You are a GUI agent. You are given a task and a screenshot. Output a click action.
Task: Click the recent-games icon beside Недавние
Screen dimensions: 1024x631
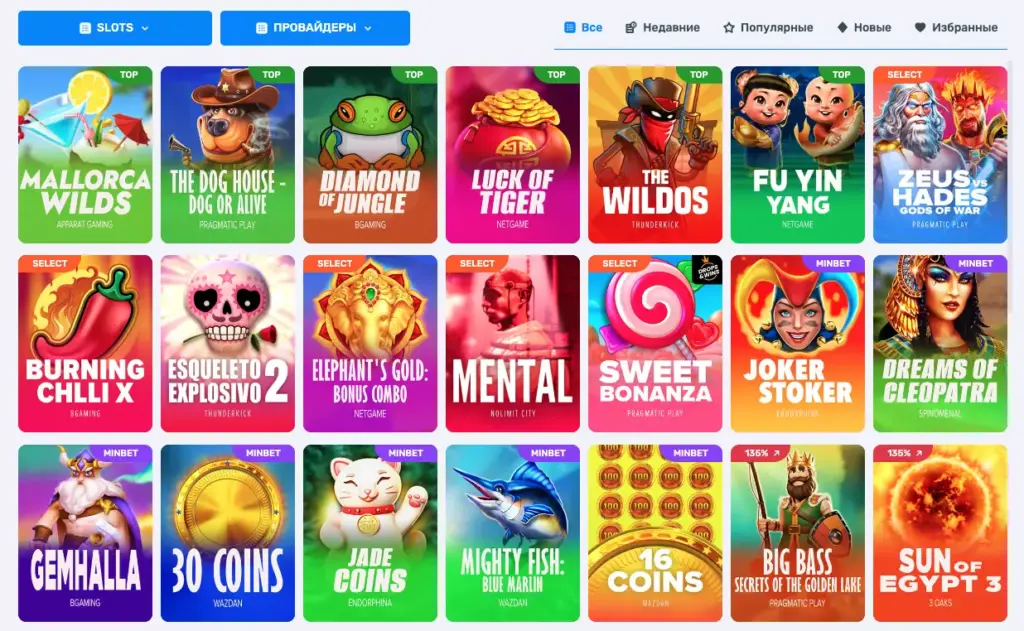631,27
